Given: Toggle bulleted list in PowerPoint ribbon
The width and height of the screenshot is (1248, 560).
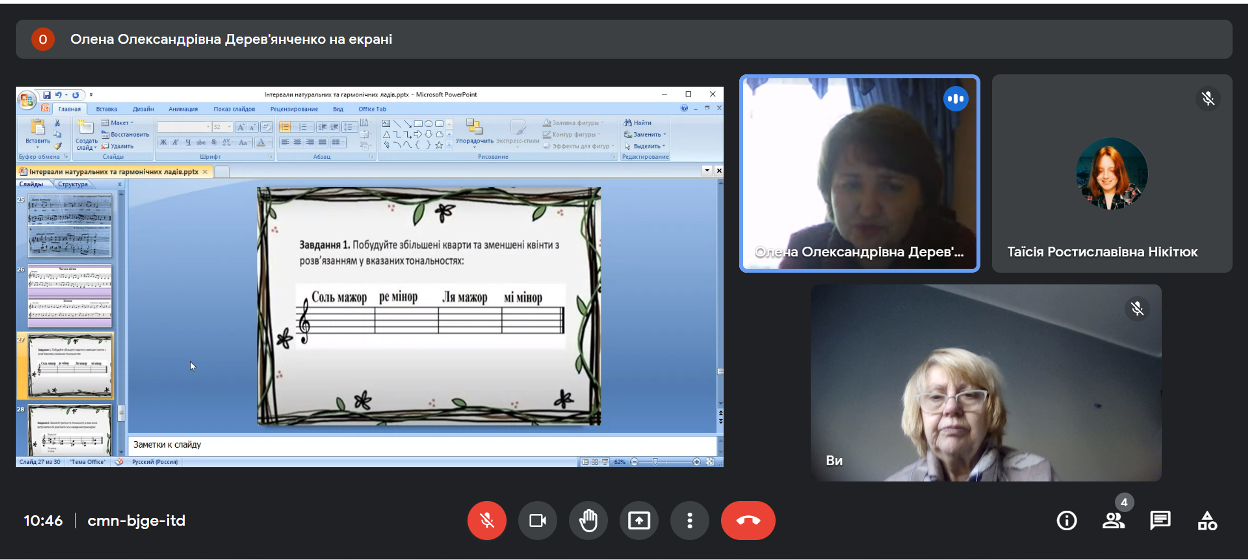Looking at the screenshot, I should click(x=285, y=127).
